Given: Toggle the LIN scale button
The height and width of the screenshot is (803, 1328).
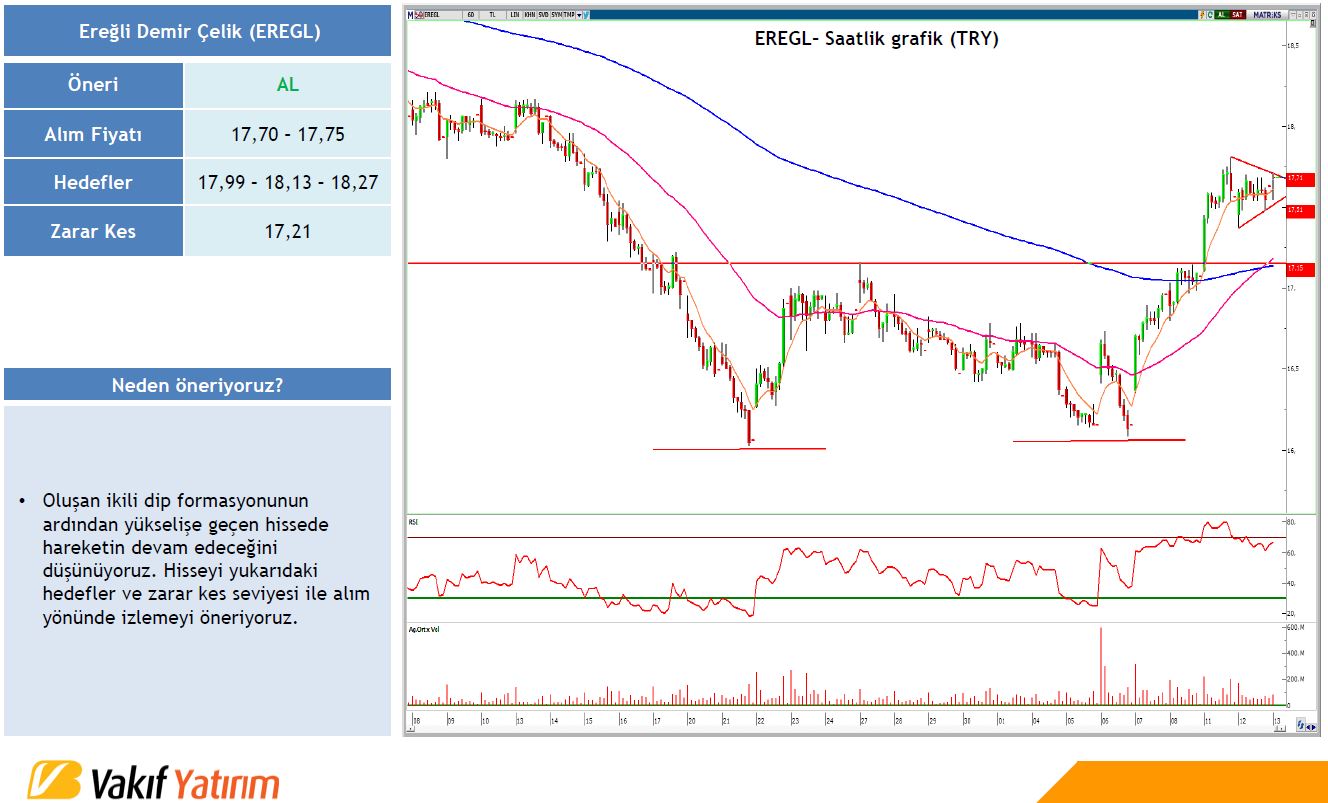Looking at the screenshot, I should click(515, 15).
